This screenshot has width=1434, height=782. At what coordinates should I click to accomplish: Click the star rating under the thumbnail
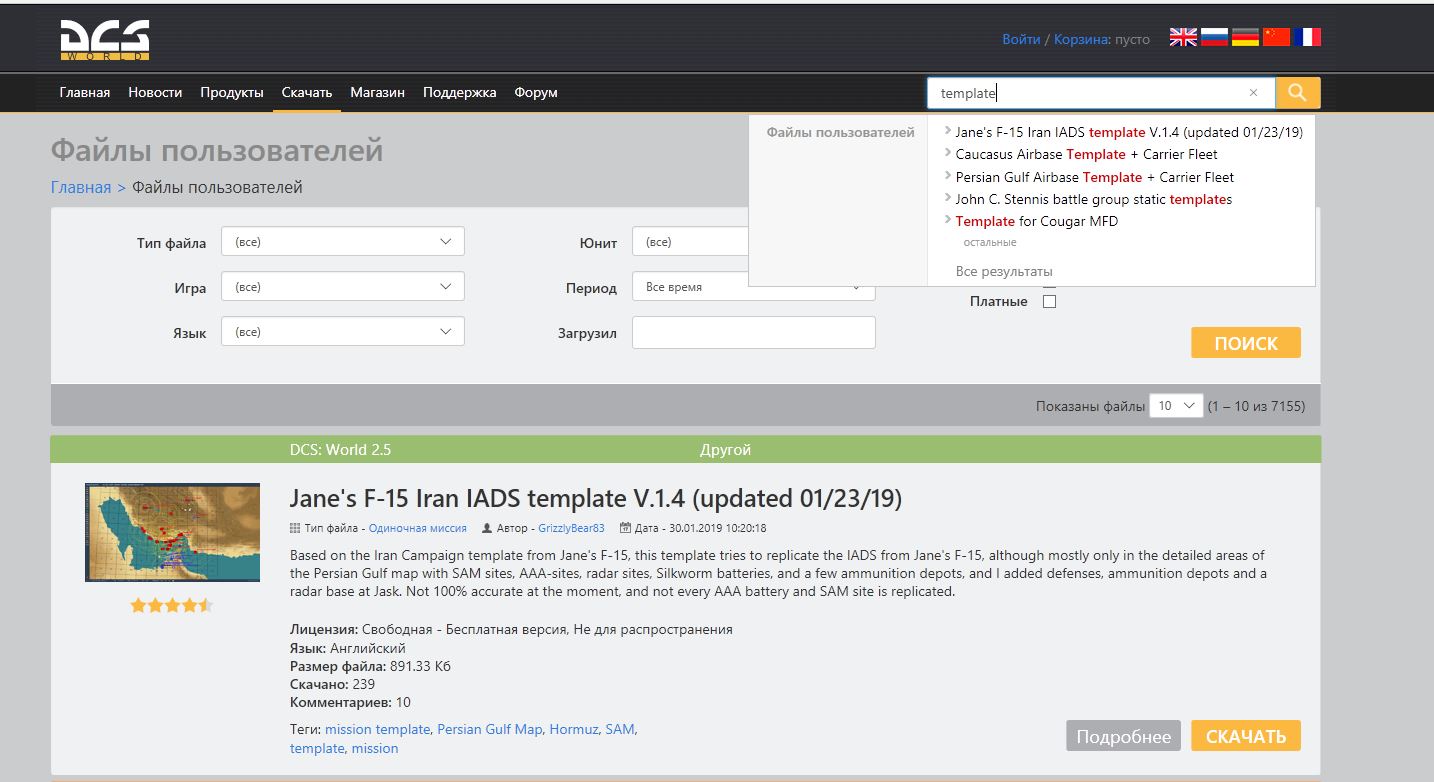[172, 605]
